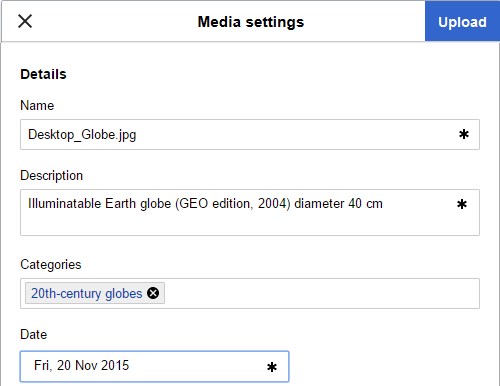The height and width of the screenshot is (386, 500).
Task: Click the Upload button
Action: pos(462,21)
